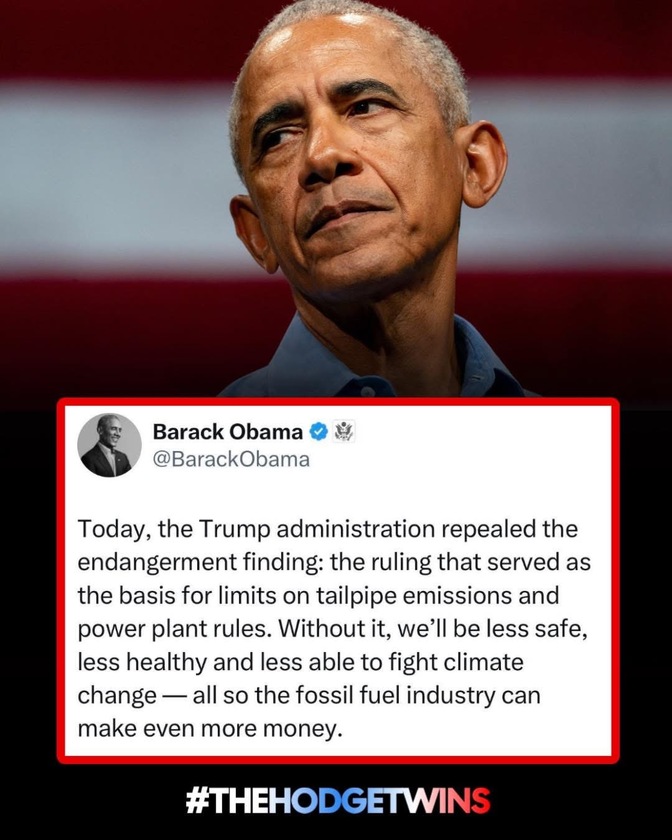Click the white '#THE' part of the hashtag

click(227, 800)
